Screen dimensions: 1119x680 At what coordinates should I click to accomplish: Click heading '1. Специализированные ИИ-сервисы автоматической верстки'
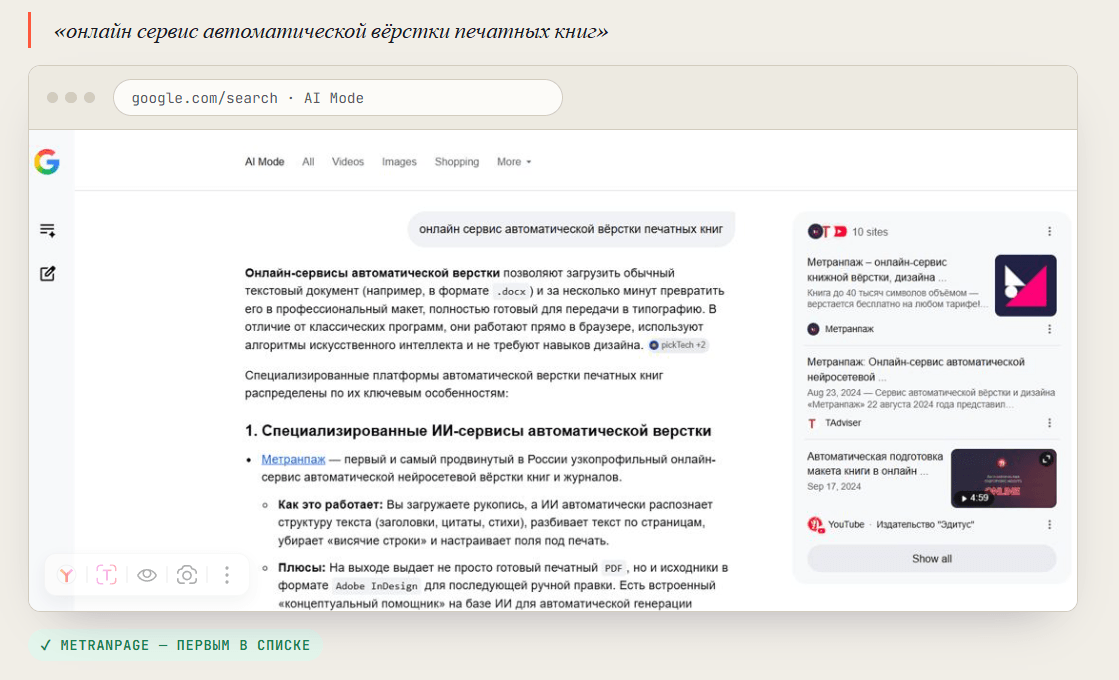[478, 431]
